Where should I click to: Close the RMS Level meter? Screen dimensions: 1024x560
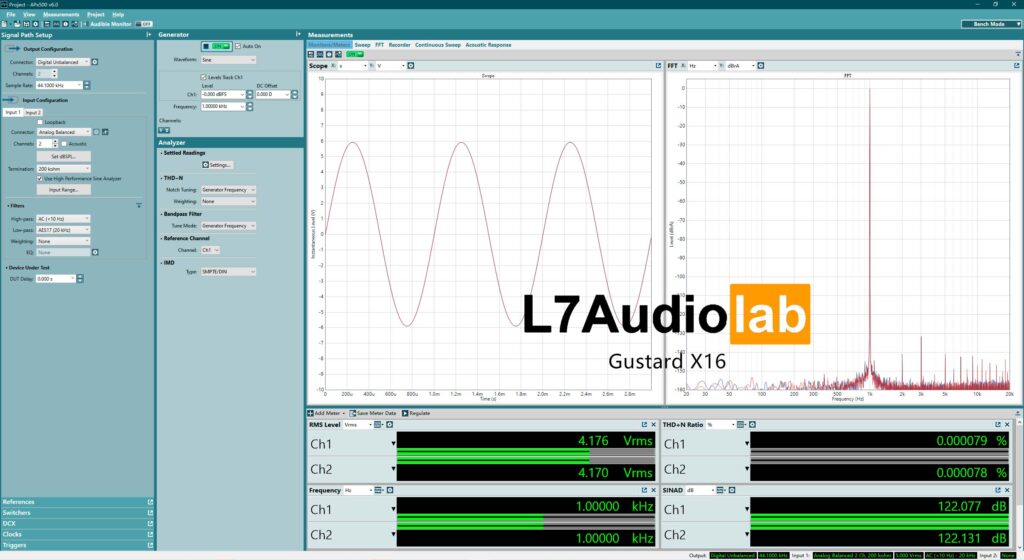coord(654,425)
